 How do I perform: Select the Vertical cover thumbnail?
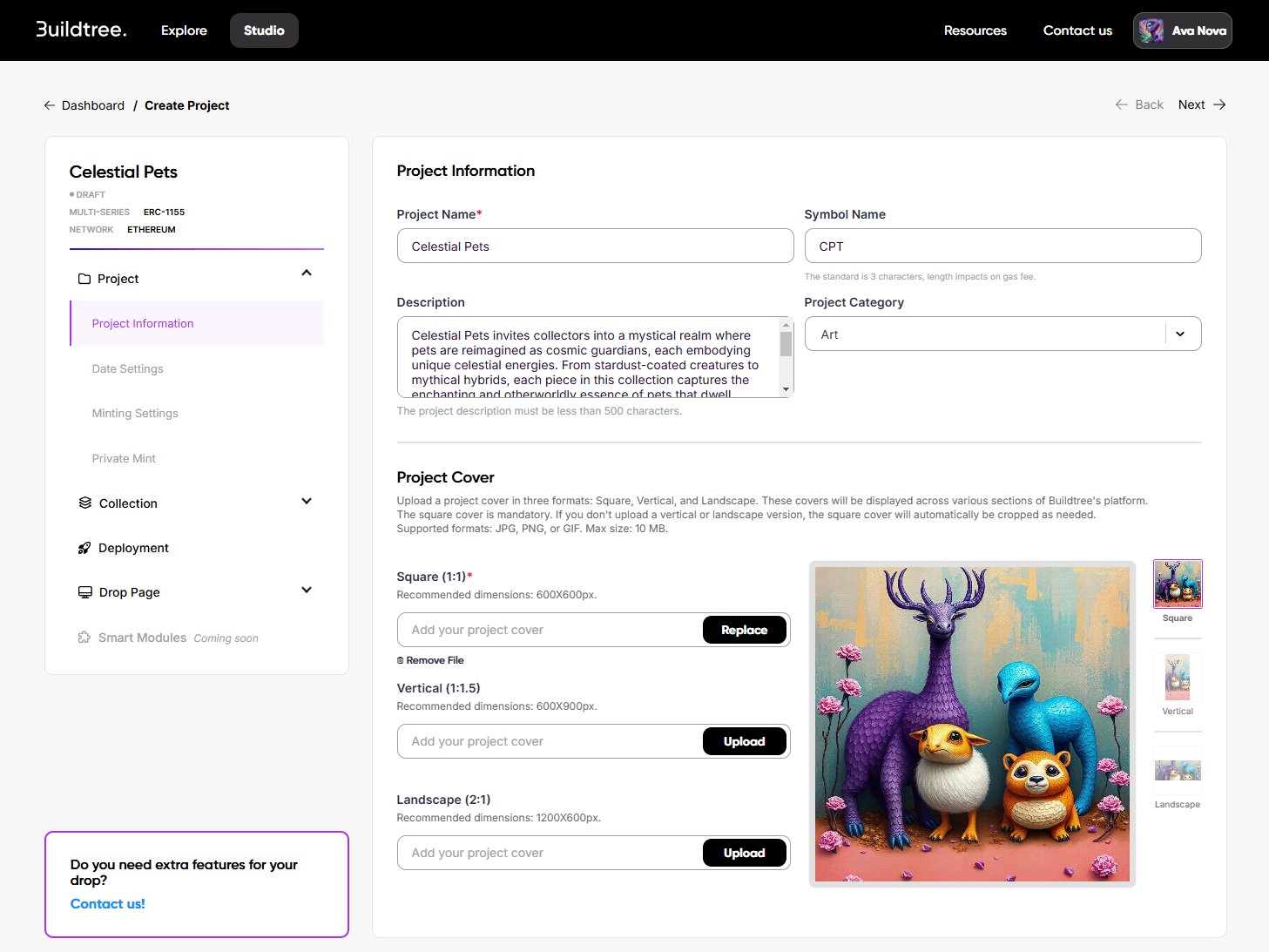(x=1178, y=678)
